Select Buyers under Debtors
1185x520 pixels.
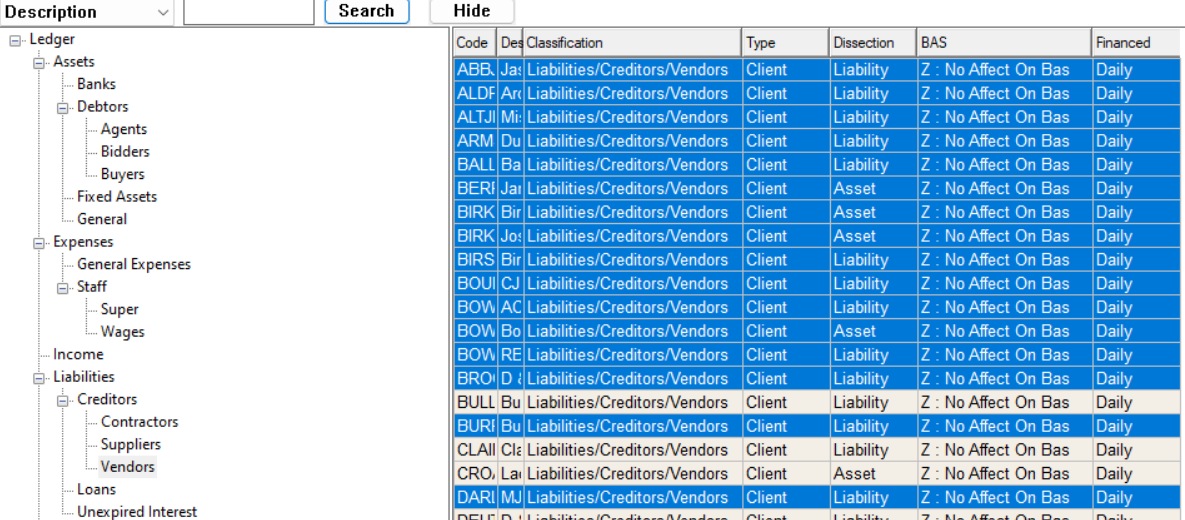pos(122,174)
